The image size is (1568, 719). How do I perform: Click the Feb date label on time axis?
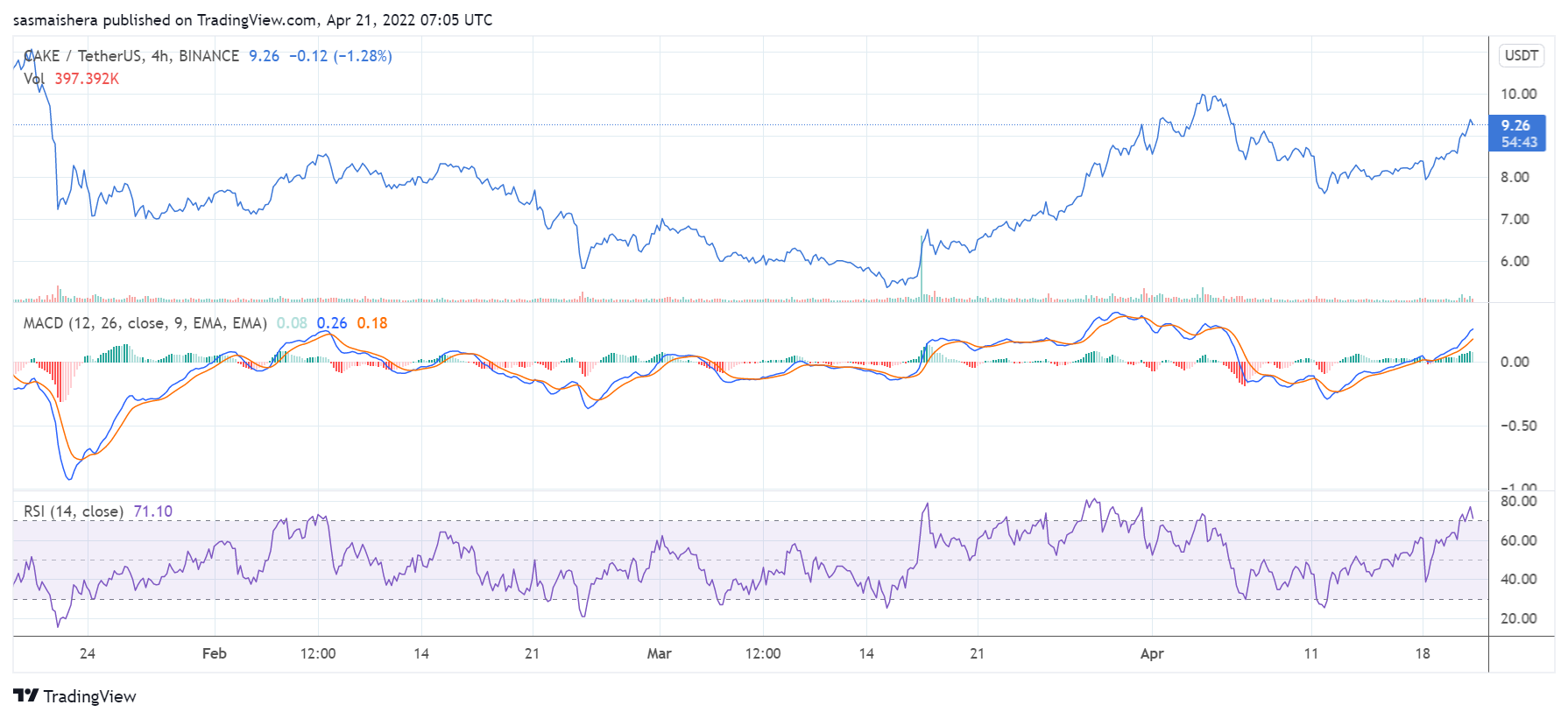(215, 653)
